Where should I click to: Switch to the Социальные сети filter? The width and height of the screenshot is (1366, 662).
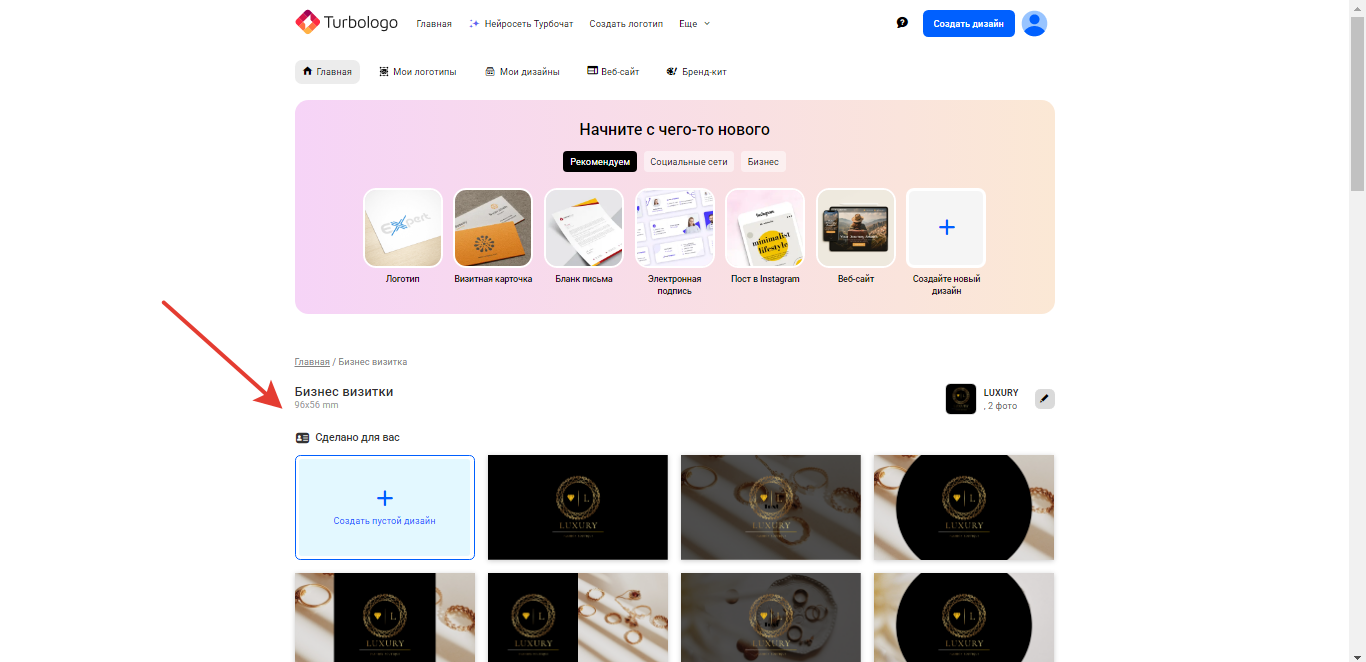pyautogui.click(x=688, y=162)
